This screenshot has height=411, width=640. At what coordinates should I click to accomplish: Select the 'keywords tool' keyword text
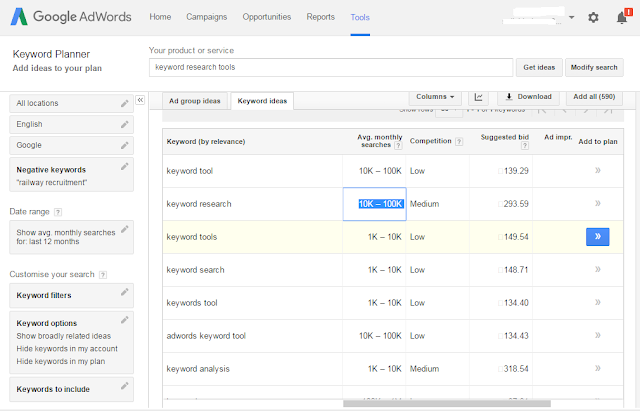point(191,303)
